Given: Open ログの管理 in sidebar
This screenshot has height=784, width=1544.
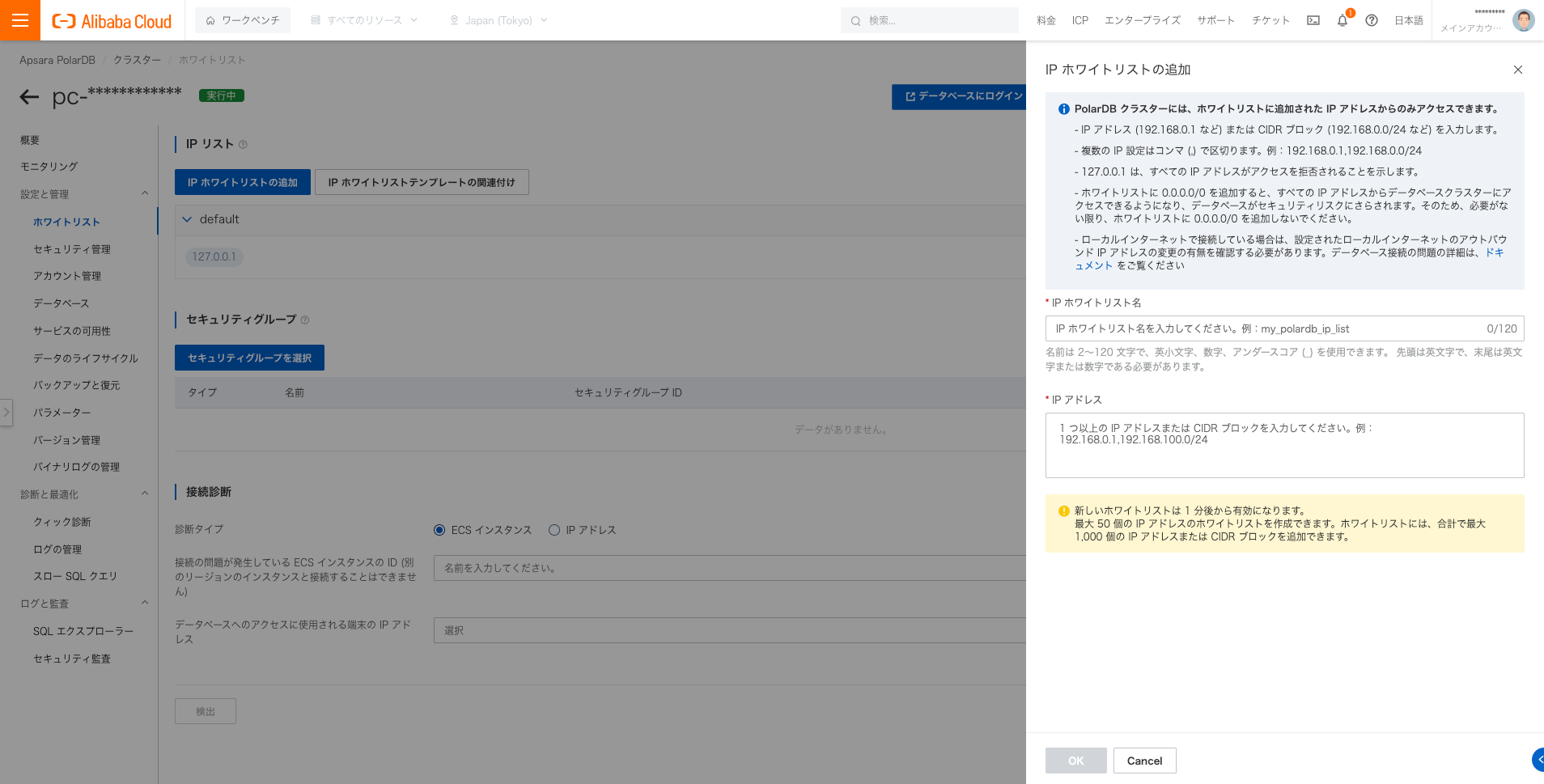Looking at the screenshot, I should click(x=57, y=549).
